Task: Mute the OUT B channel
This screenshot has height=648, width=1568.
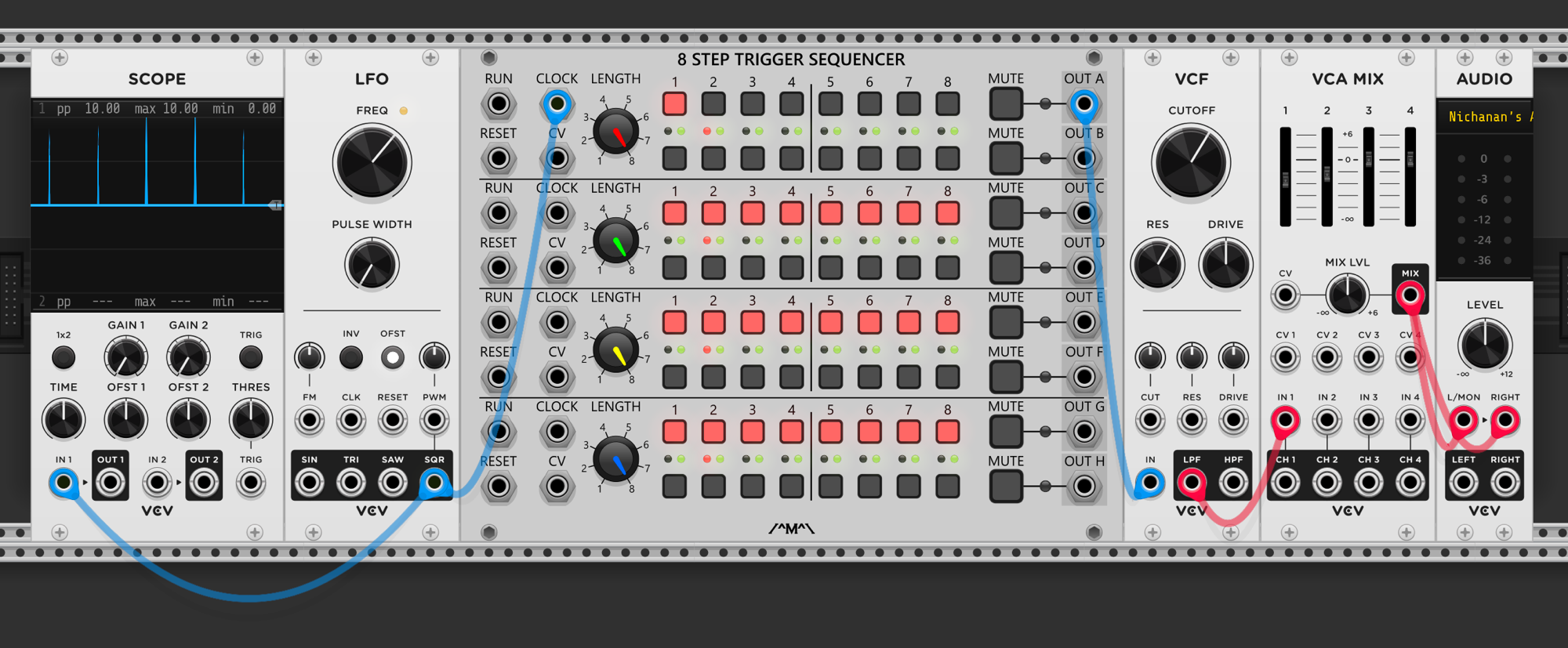Action: pos(1006,158)
